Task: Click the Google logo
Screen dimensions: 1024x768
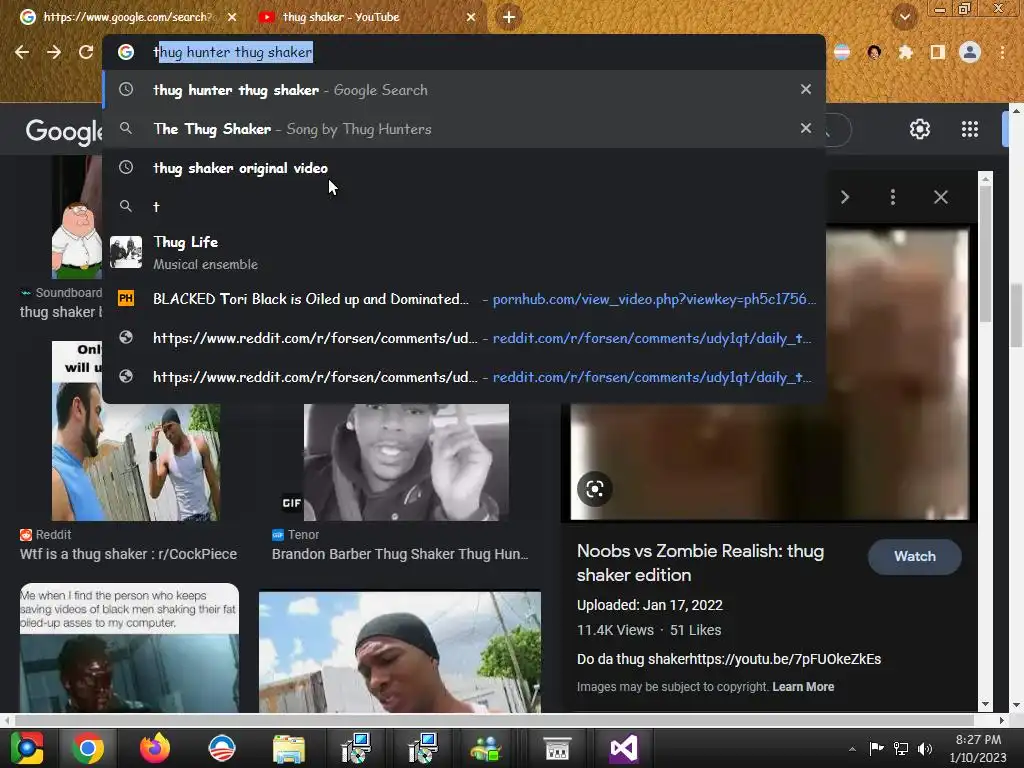Action: tap(63, 131)
